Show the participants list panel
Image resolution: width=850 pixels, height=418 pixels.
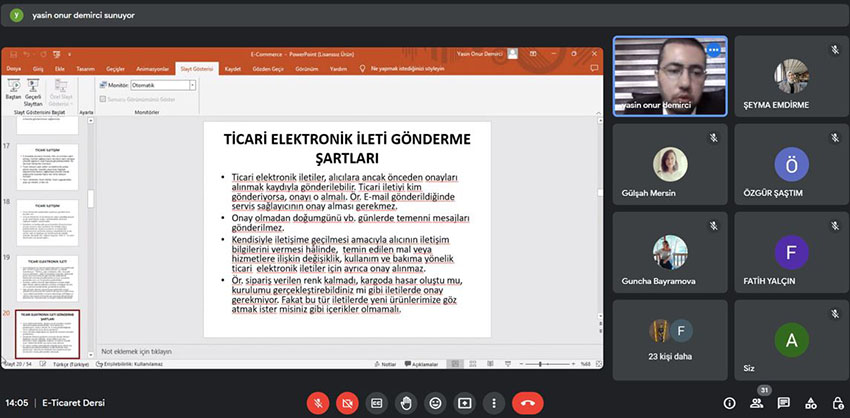757,403
